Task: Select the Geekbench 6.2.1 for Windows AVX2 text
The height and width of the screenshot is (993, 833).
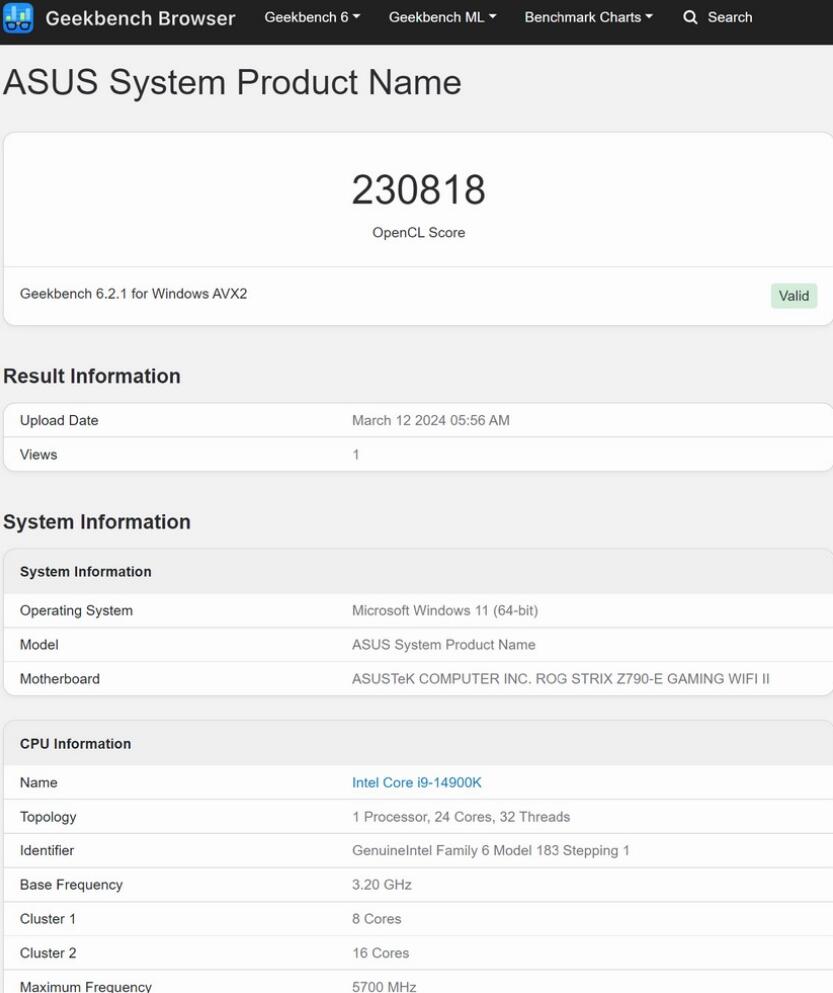Action: click(133, 294)
